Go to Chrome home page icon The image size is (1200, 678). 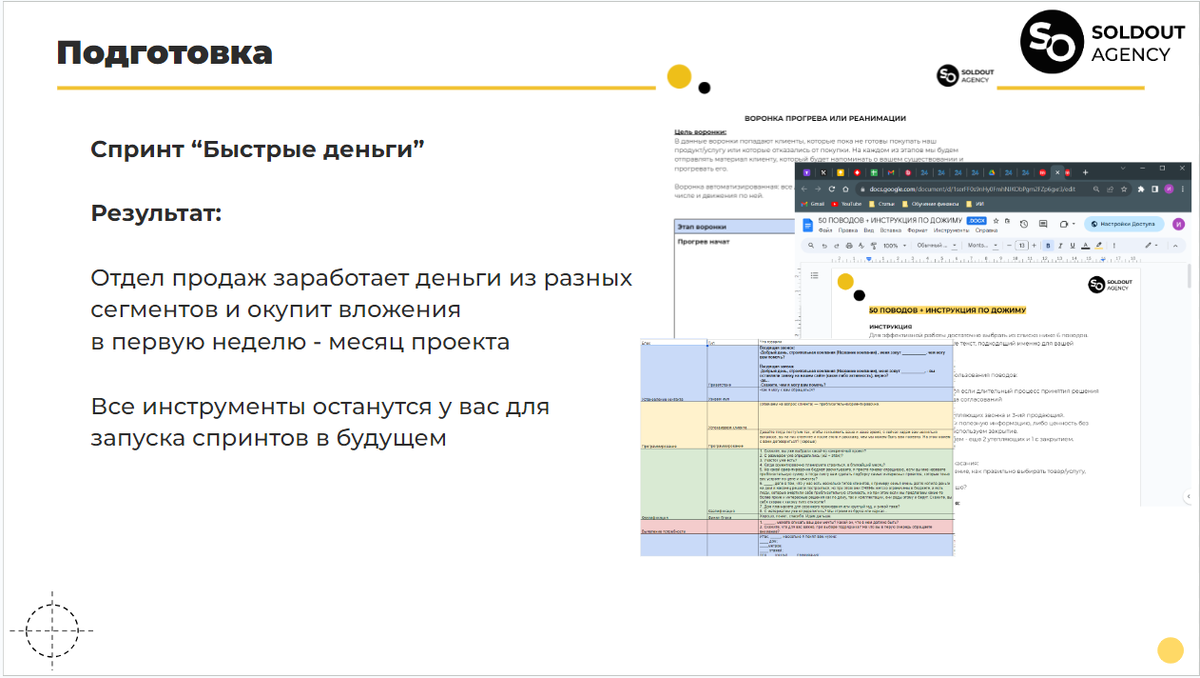pyautogui.click(x=845, y=189)
